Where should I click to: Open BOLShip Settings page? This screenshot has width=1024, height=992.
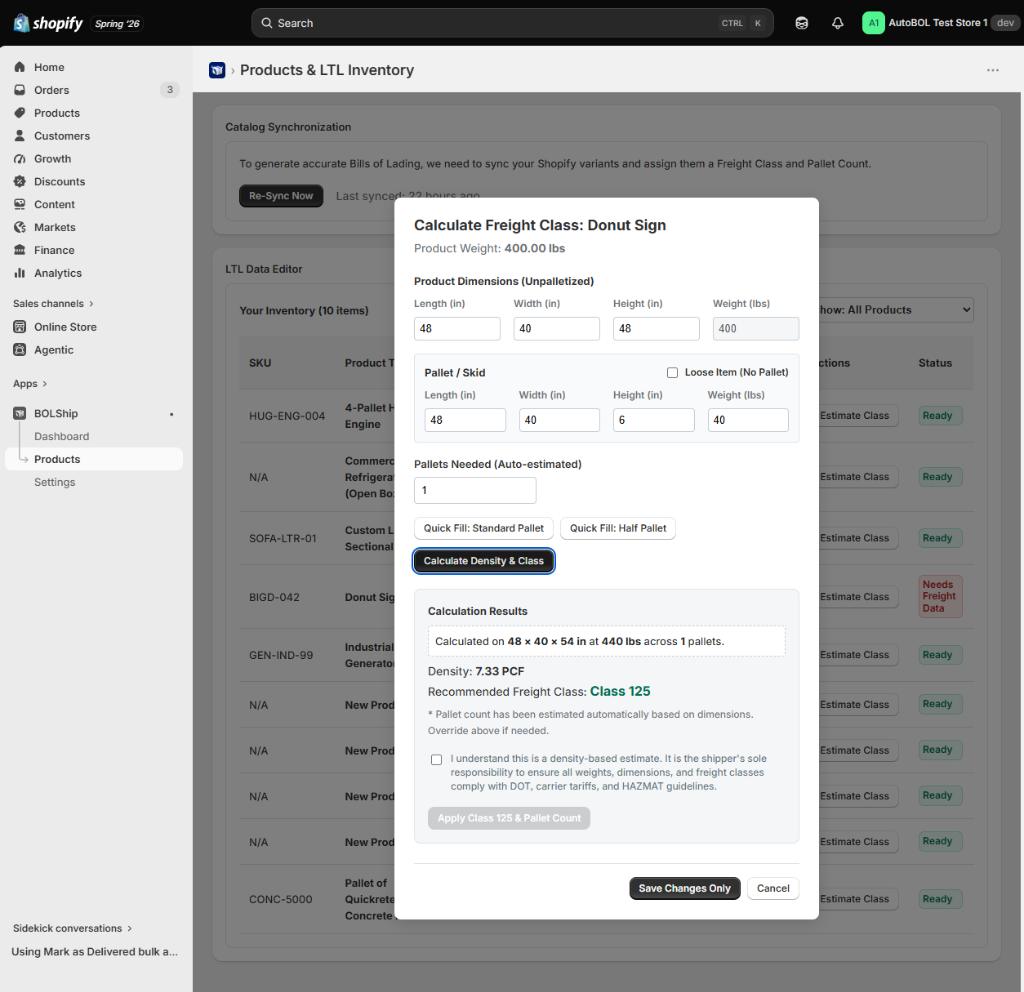[55, 482]
